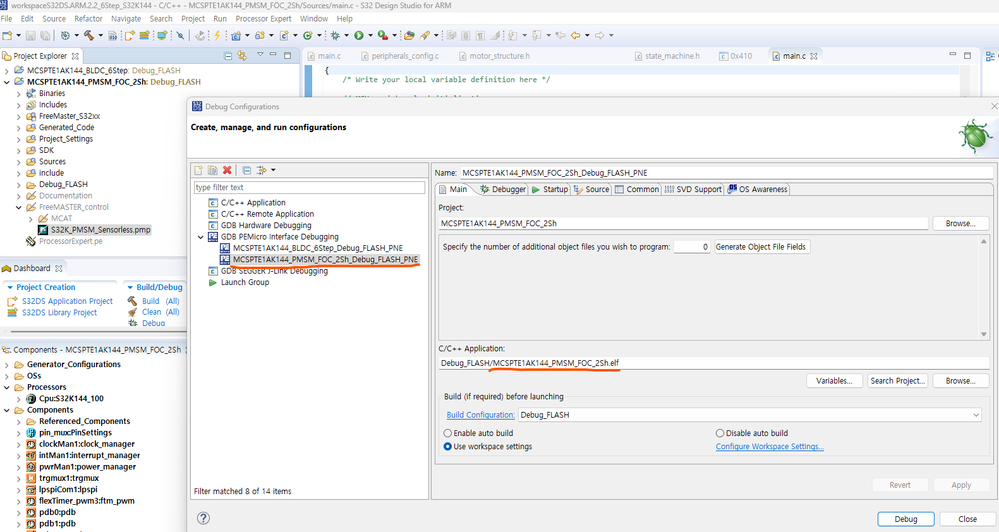Switch to the Source tab
The height and width of the screenshot is (532, 999).
591,189
